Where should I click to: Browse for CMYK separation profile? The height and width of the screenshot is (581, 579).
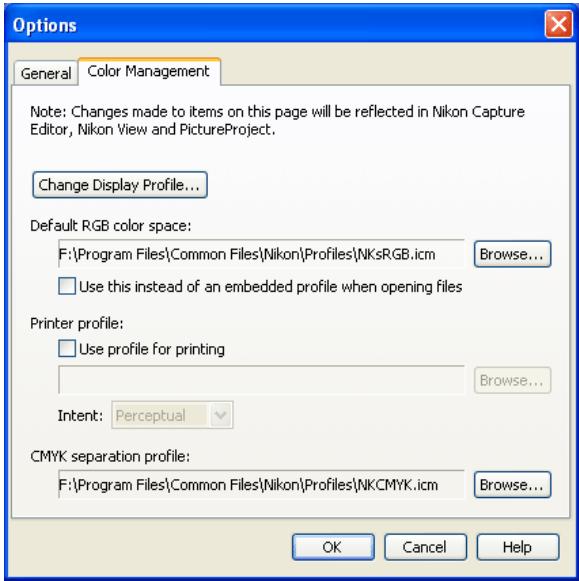(512, 485)
